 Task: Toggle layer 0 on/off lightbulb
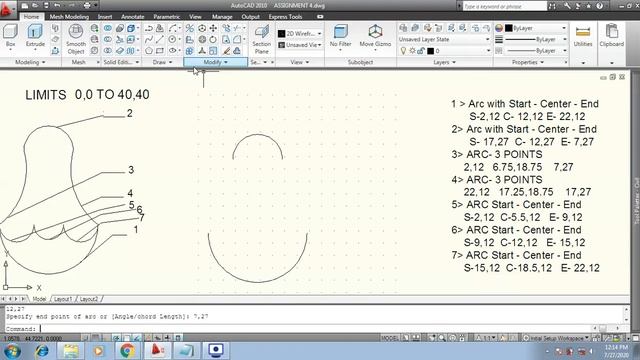pyautogui.click(x=403, y=51)
